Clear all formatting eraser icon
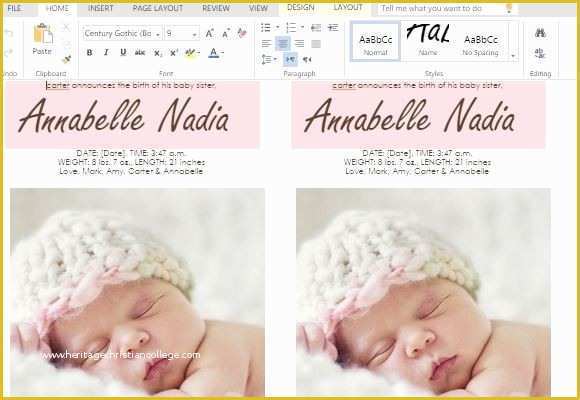The height and width of the screenshot is (400, 580). pos(242,33)
